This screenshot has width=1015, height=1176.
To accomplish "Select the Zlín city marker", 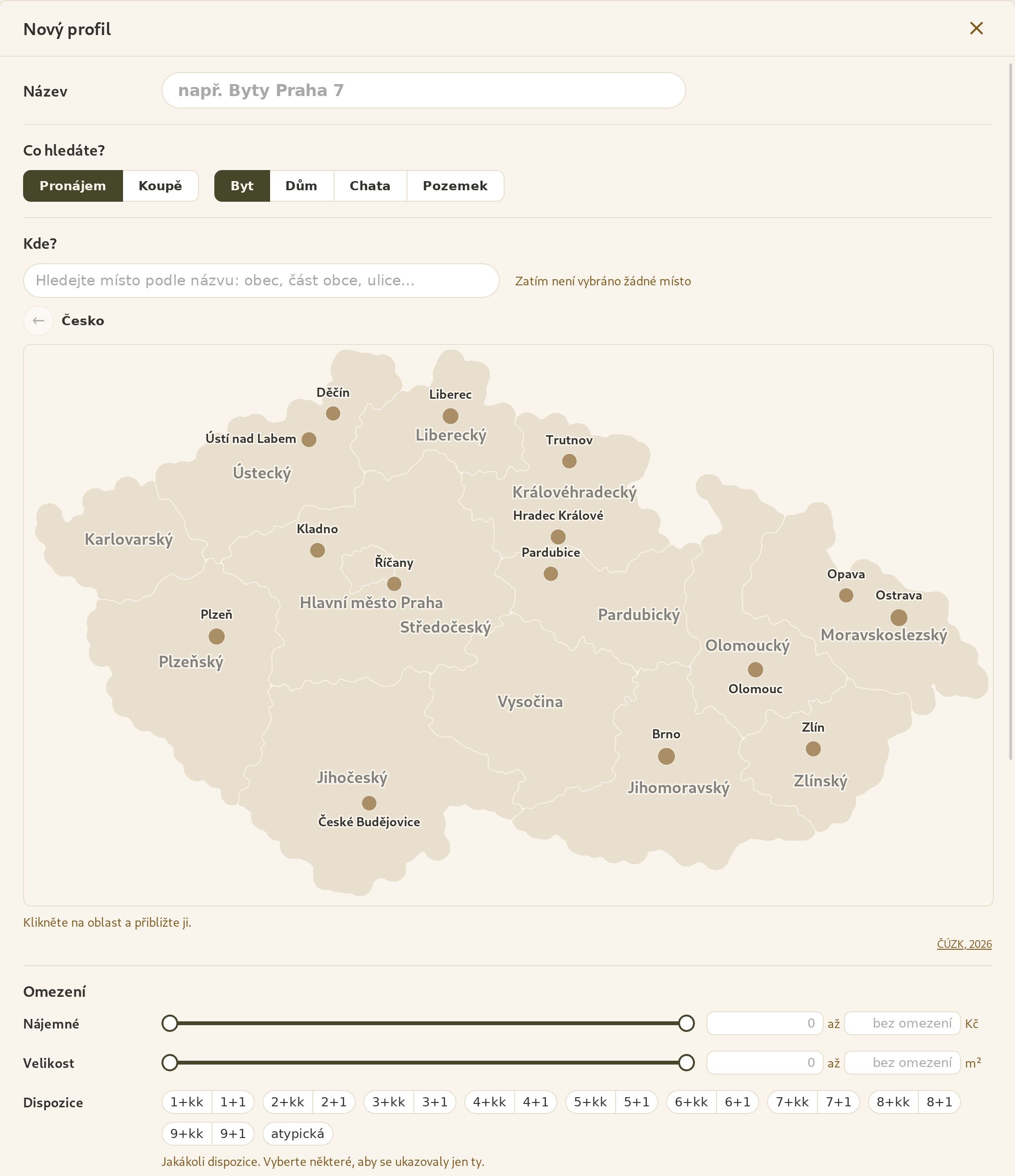I will (813, 748).
